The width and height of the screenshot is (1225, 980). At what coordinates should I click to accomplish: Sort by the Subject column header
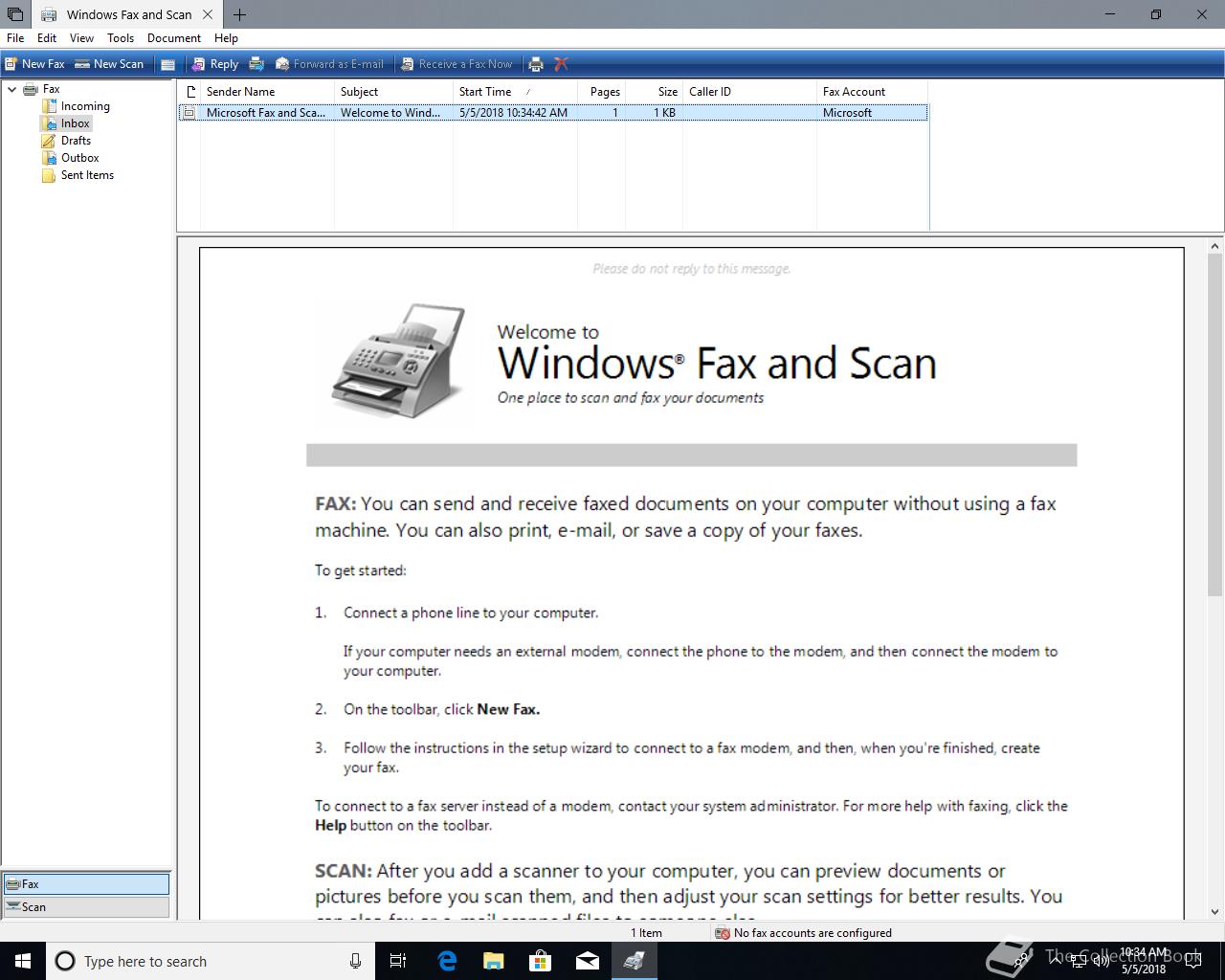click(393, 92)
